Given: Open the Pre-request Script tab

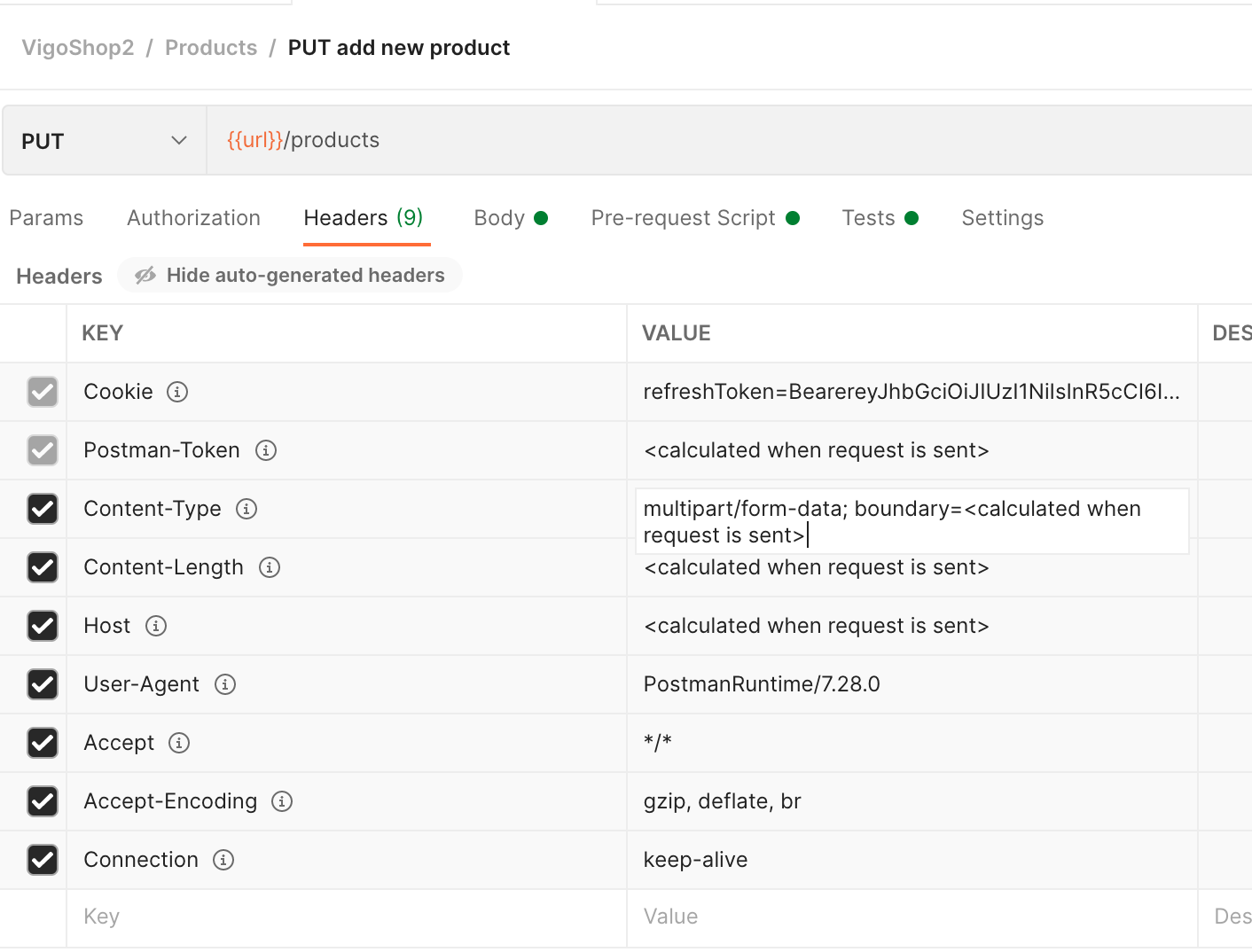Looking at the screenshot, I should [x=683, y=218].
